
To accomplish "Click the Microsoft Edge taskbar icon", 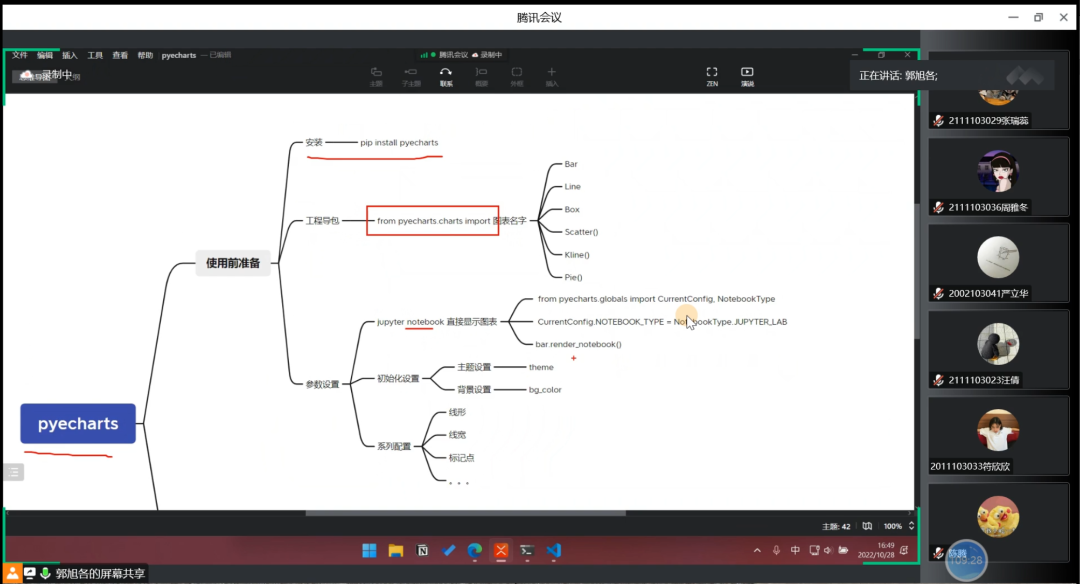I will point(475,550).
